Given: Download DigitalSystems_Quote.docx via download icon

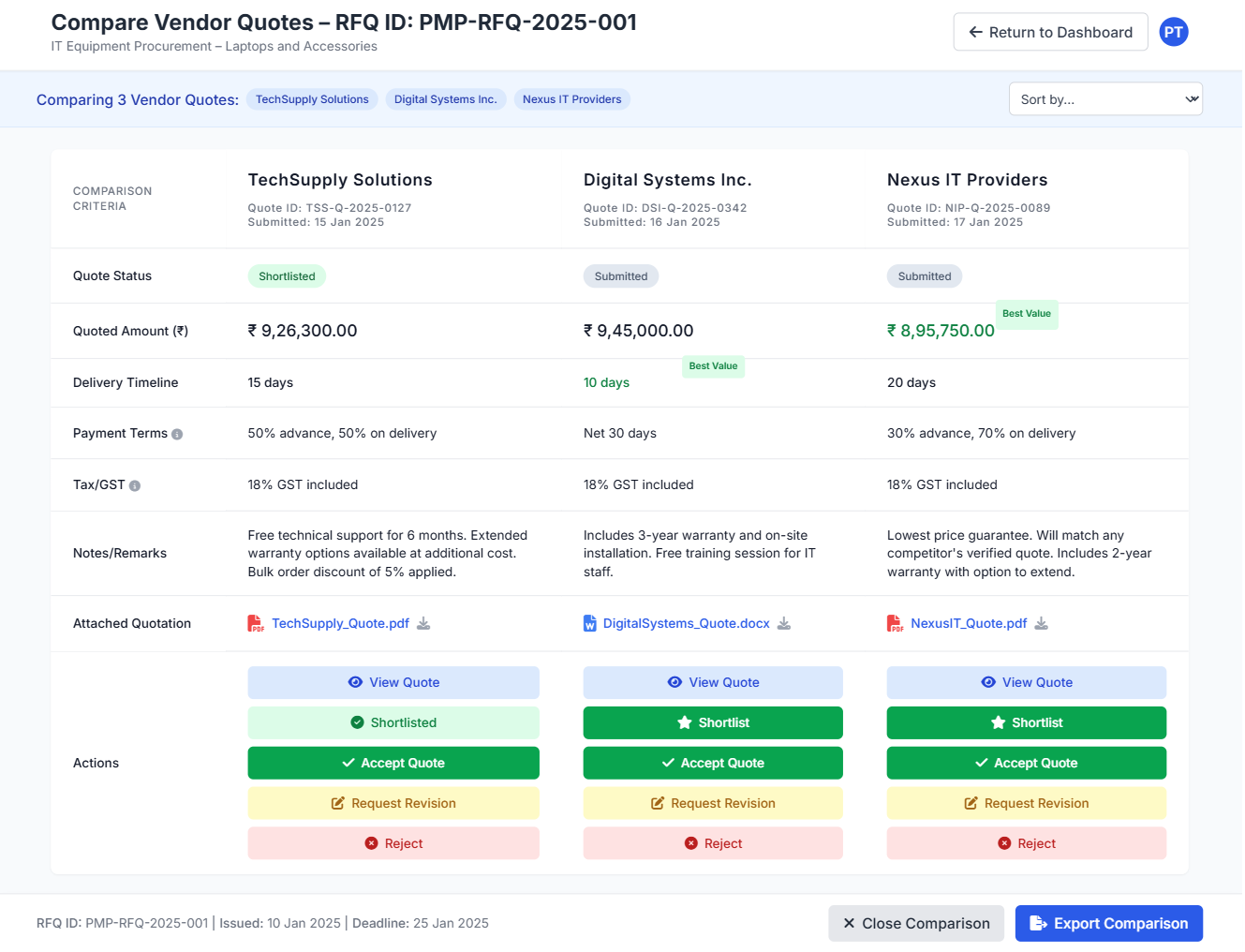Looking at the screenshot, I should click(784, 624).
